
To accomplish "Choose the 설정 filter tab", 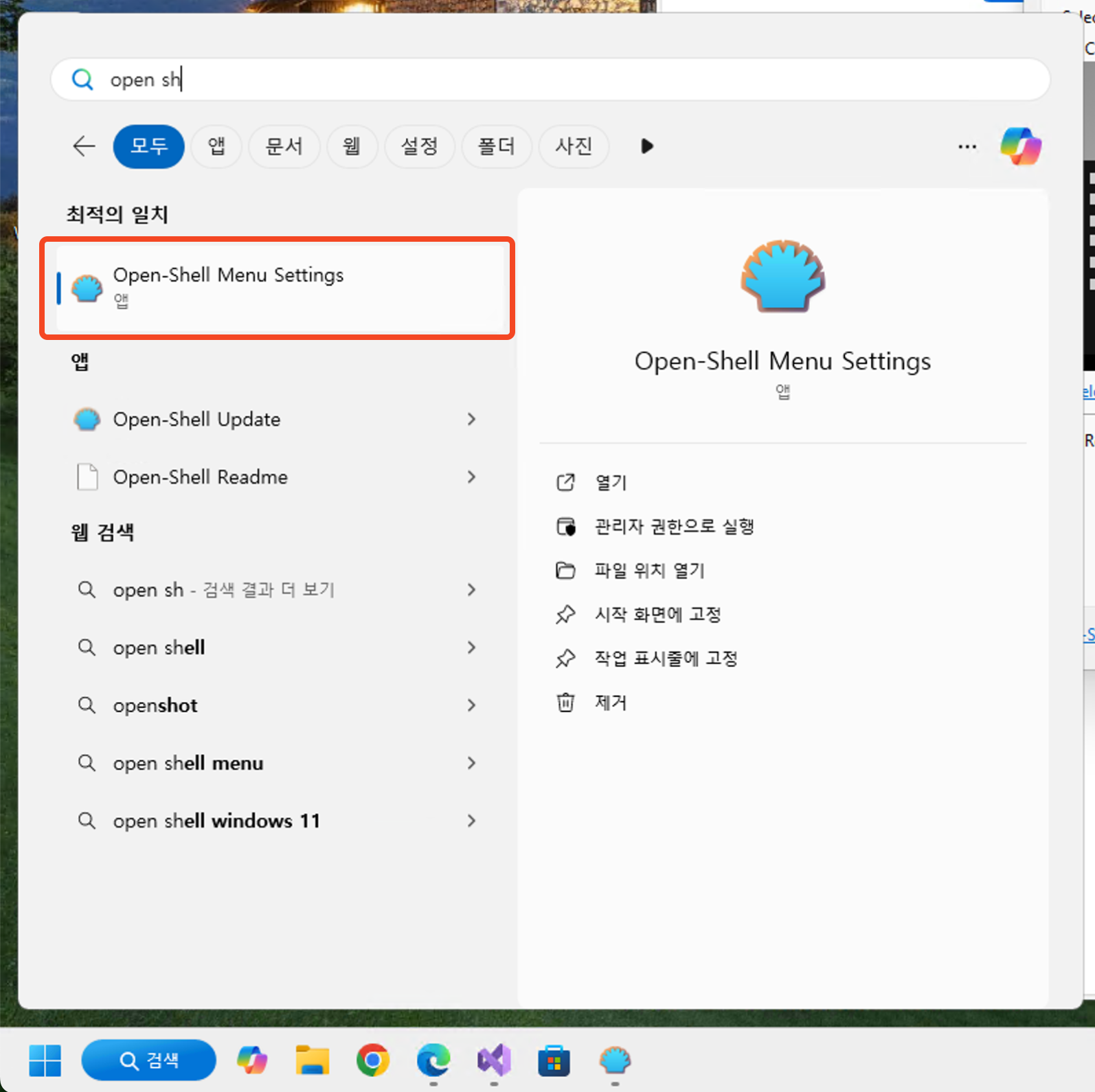I will [x=420, y=146].
